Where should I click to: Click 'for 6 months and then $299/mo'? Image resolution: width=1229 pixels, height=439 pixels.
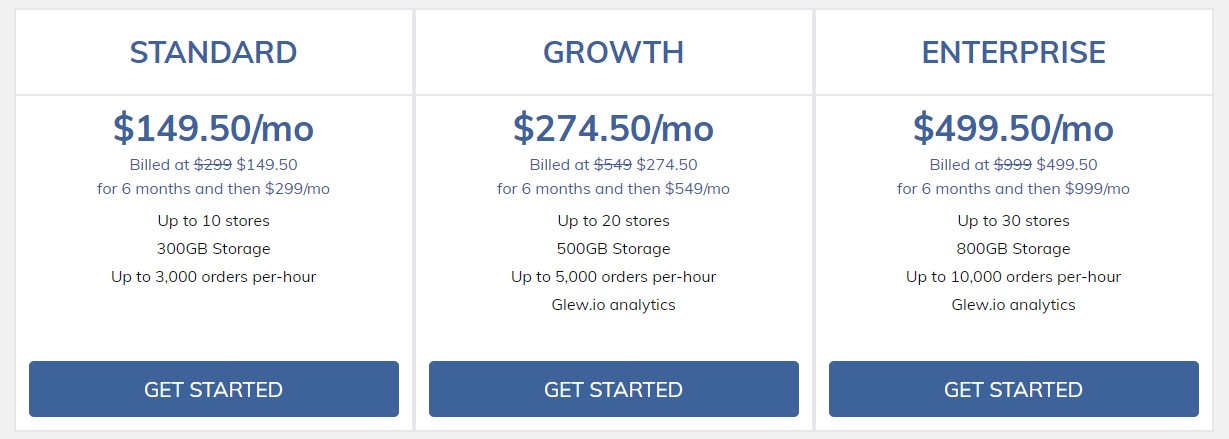(x=214, y=189)
